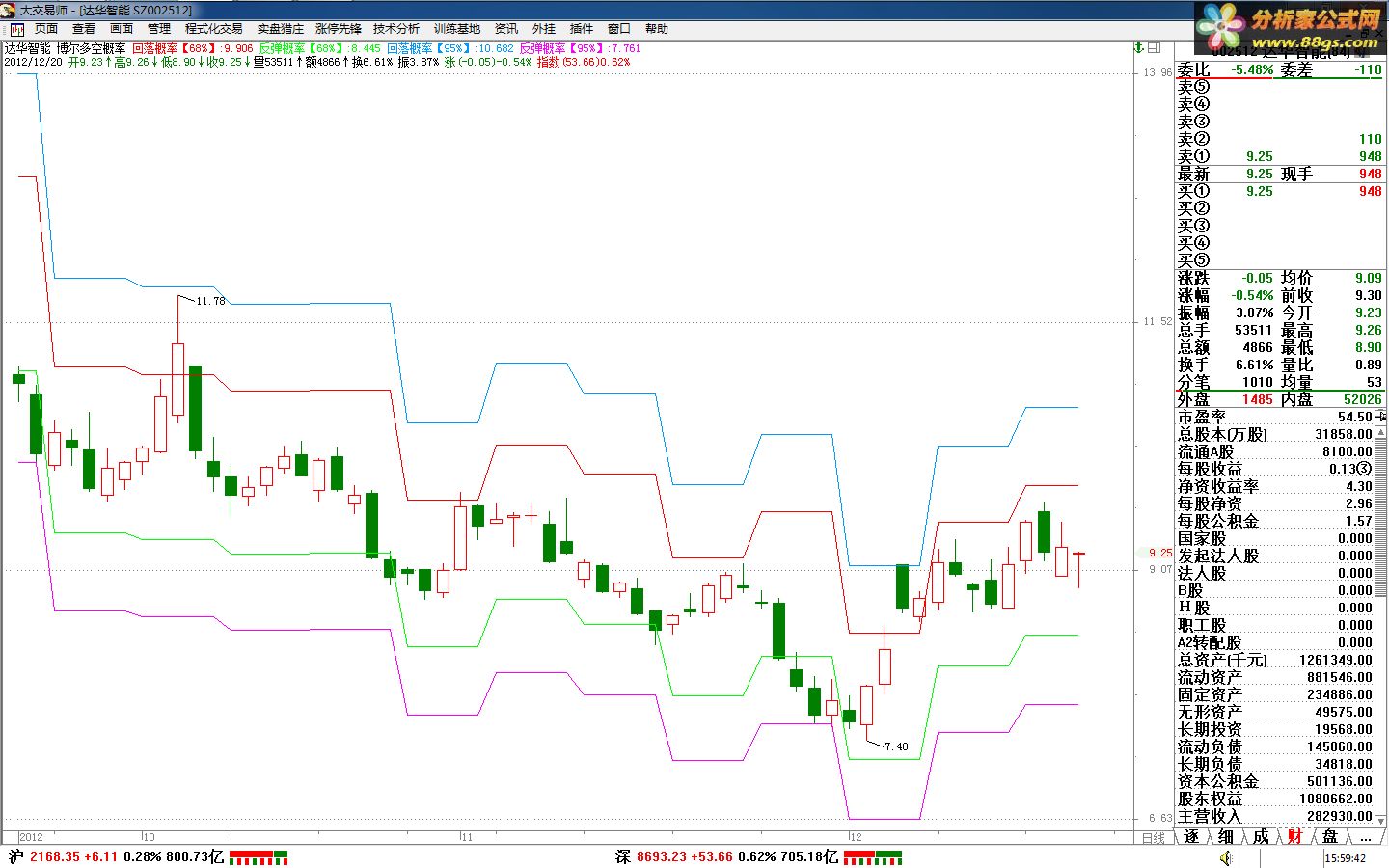Open the 窗口 menu
The height and width of the screenshot is (868, 1389).
[x=619, y=29]
